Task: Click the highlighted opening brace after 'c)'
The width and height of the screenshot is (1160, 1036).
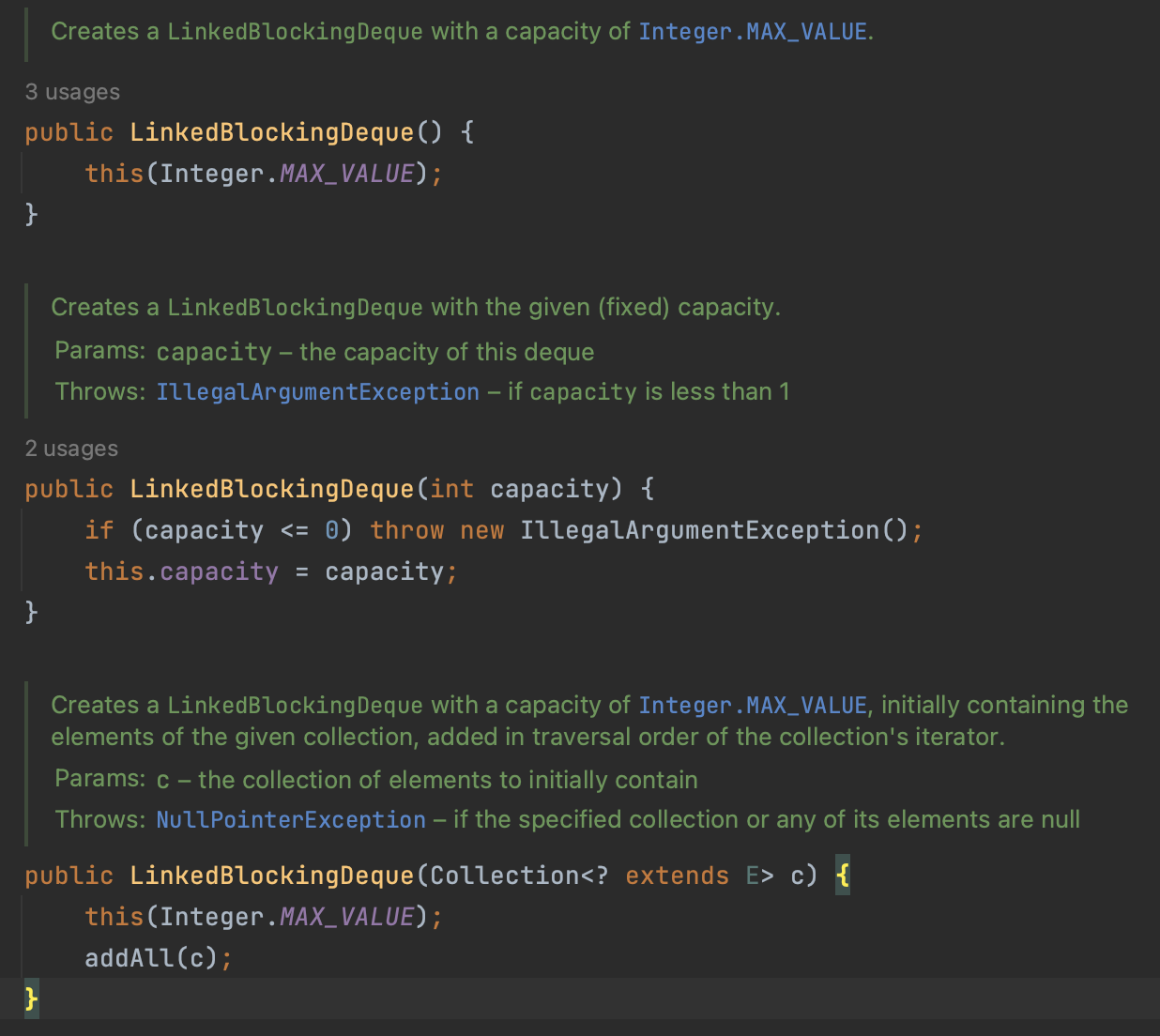Action: coord(843,876)
